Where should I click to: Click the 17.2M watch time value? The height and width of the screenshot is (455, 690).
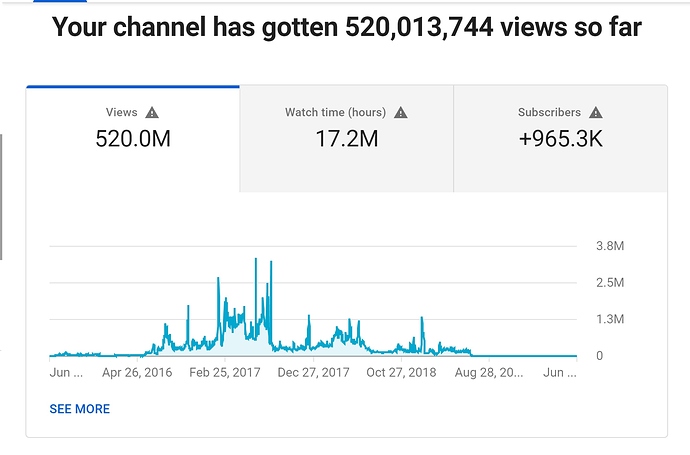pyautogui.click(x=347, y=139)
